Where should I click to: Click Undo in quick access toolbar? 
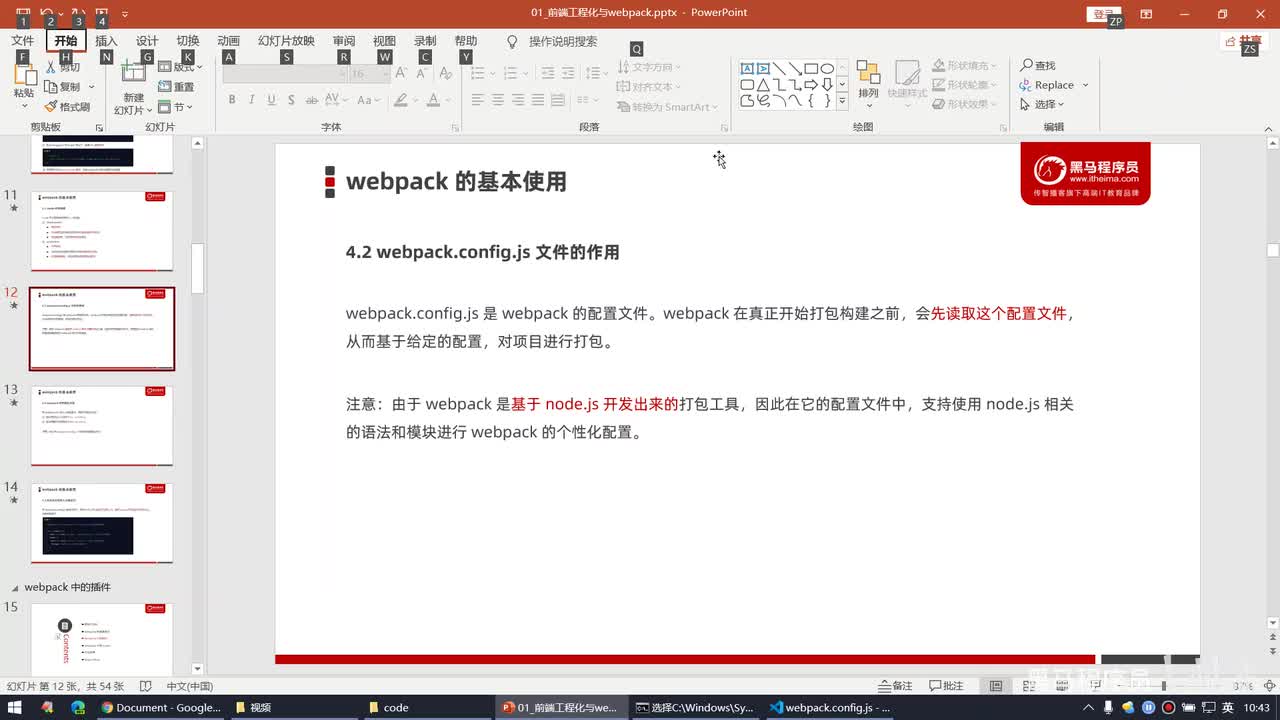pyautogui.click(x=46, y=13)
